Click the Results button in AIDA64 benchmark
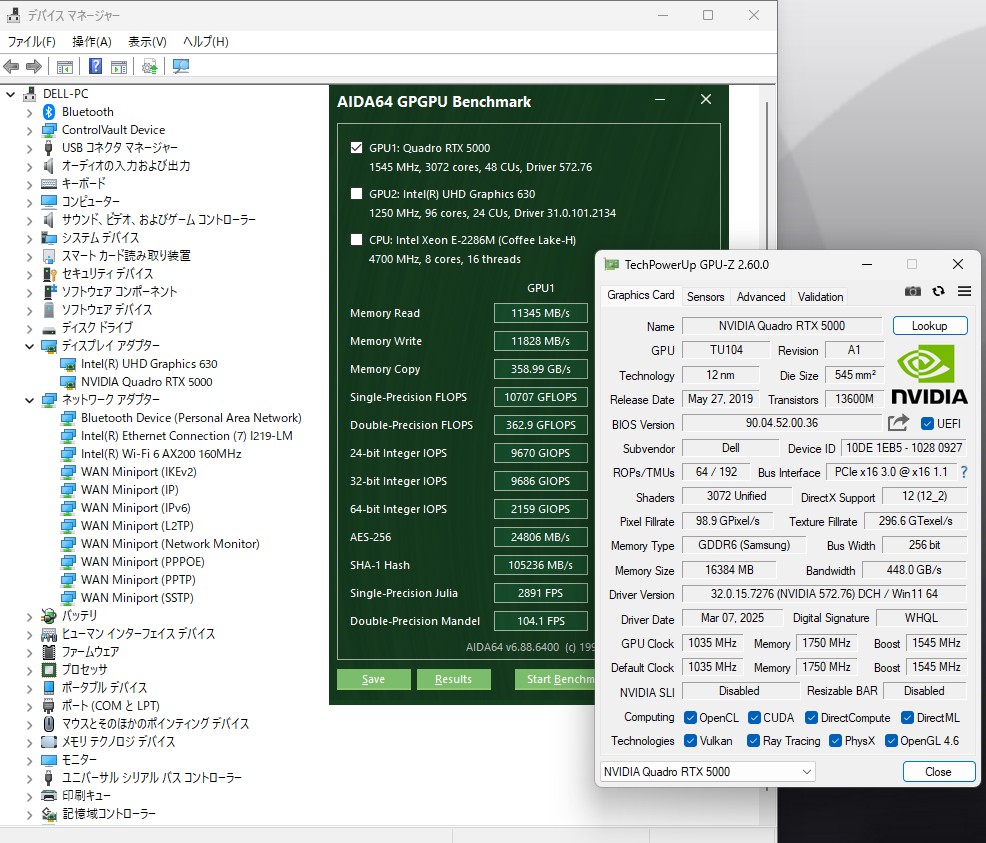 click(x=453, y=679)
